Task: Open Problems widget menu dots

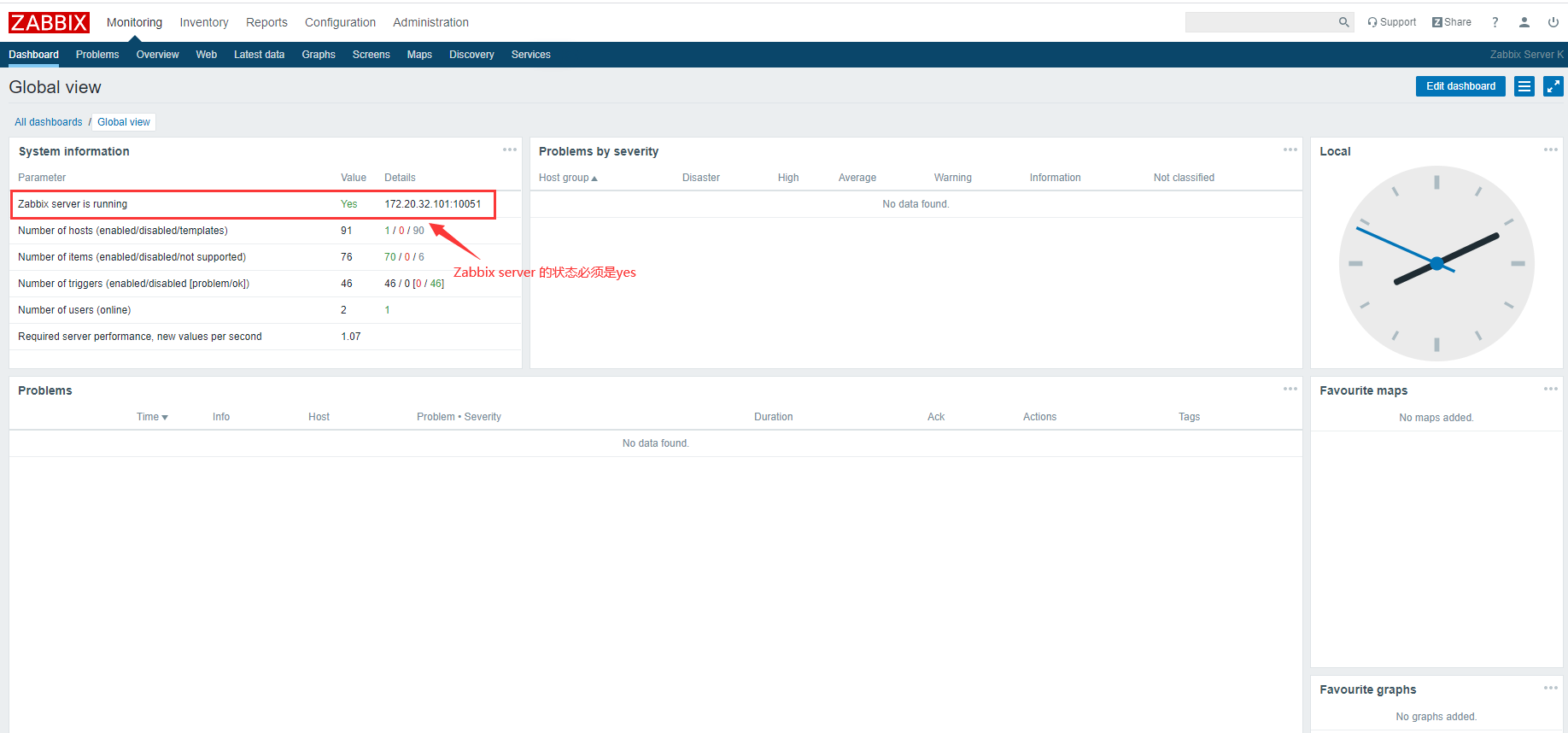Action: click(x=1290, y=389)
